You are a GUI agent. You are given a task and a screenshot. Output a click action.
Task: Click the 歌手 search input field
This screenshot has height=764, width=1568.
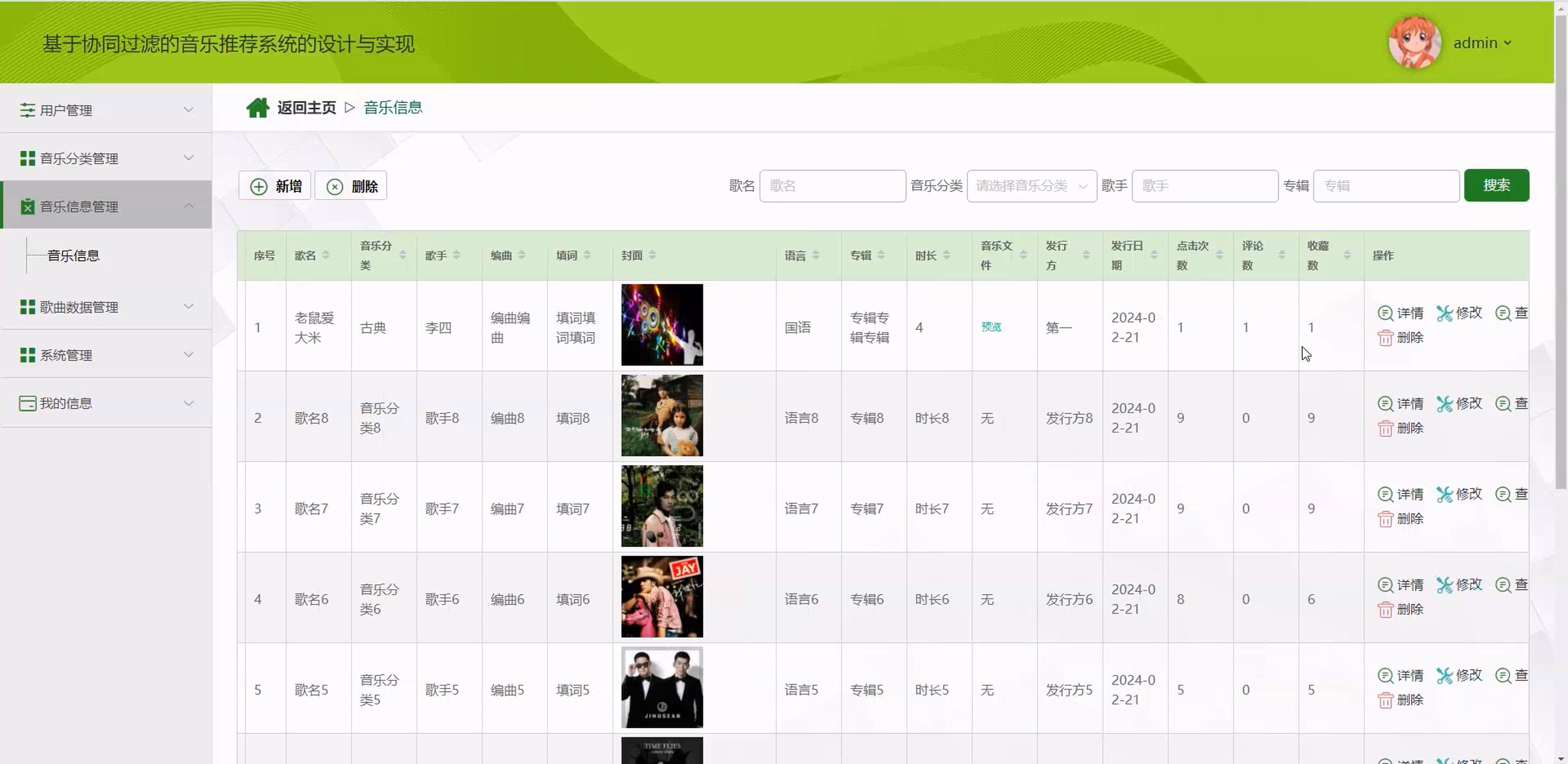pos(1204,185)
